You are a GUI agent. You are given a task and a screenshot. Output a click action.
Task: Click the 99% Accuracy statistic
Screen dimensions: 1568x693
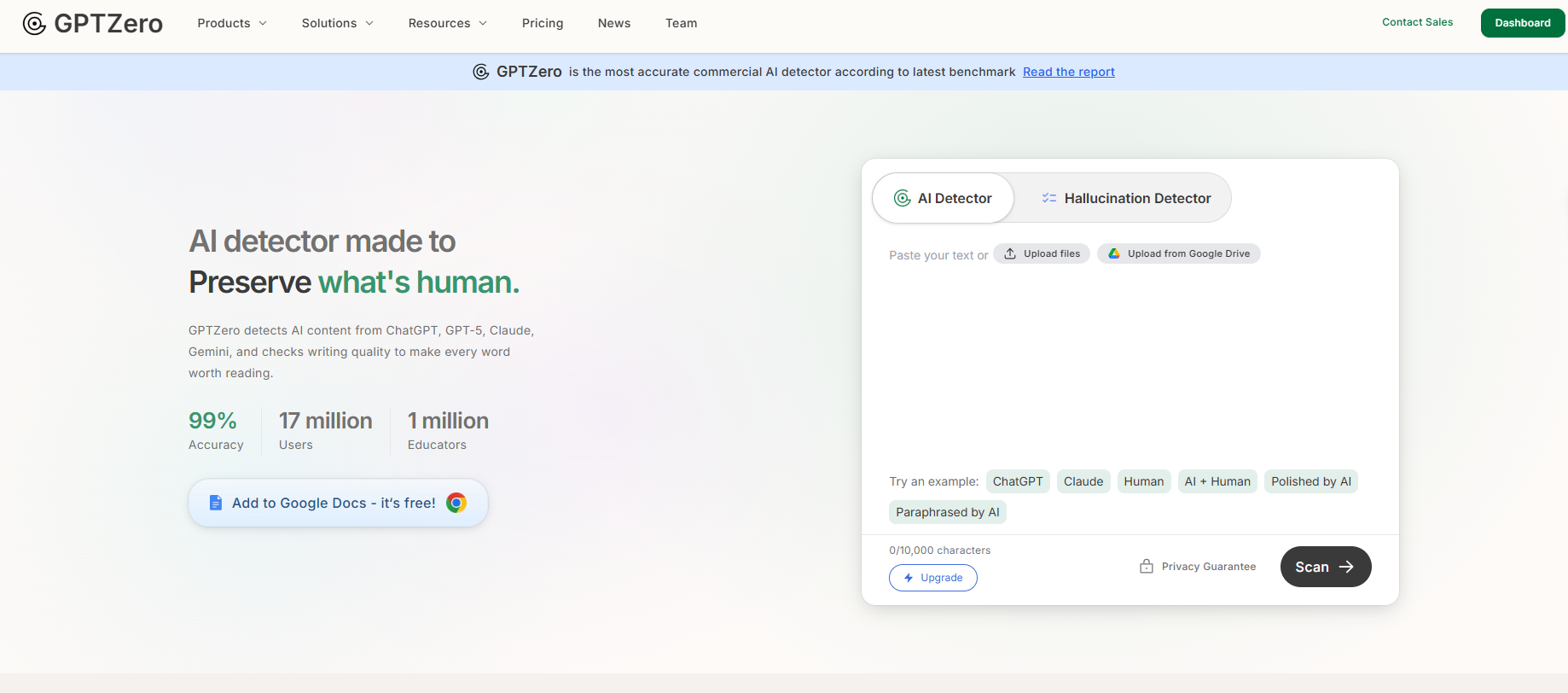[216, 430]
